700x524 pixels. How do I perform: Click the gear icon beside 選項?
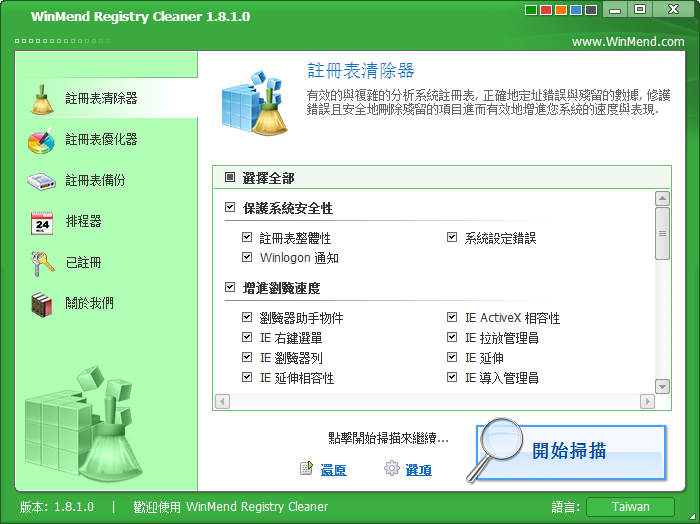point(392,468)
